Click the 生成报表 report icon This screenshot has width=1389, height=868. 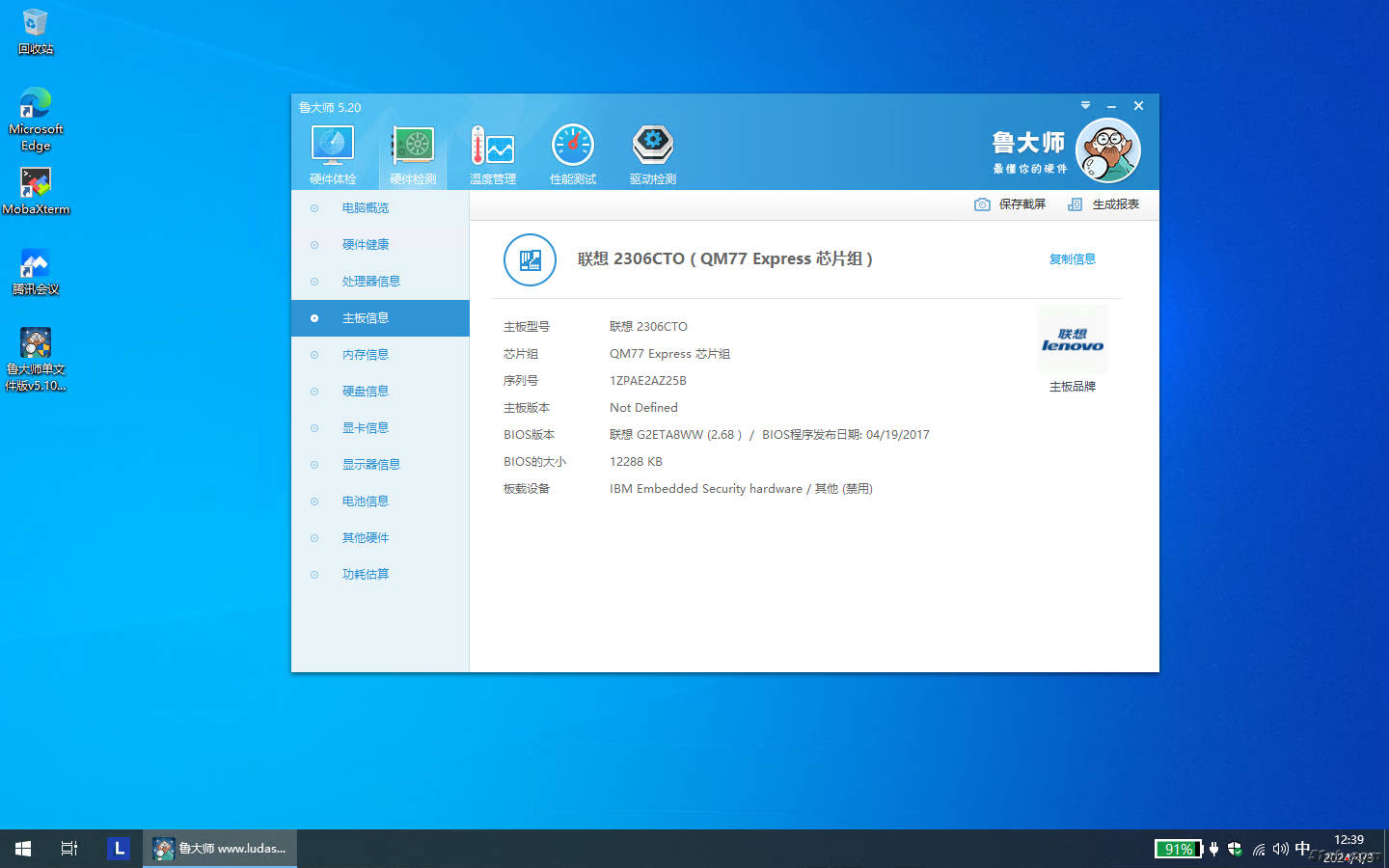(x=1075, y=204)
